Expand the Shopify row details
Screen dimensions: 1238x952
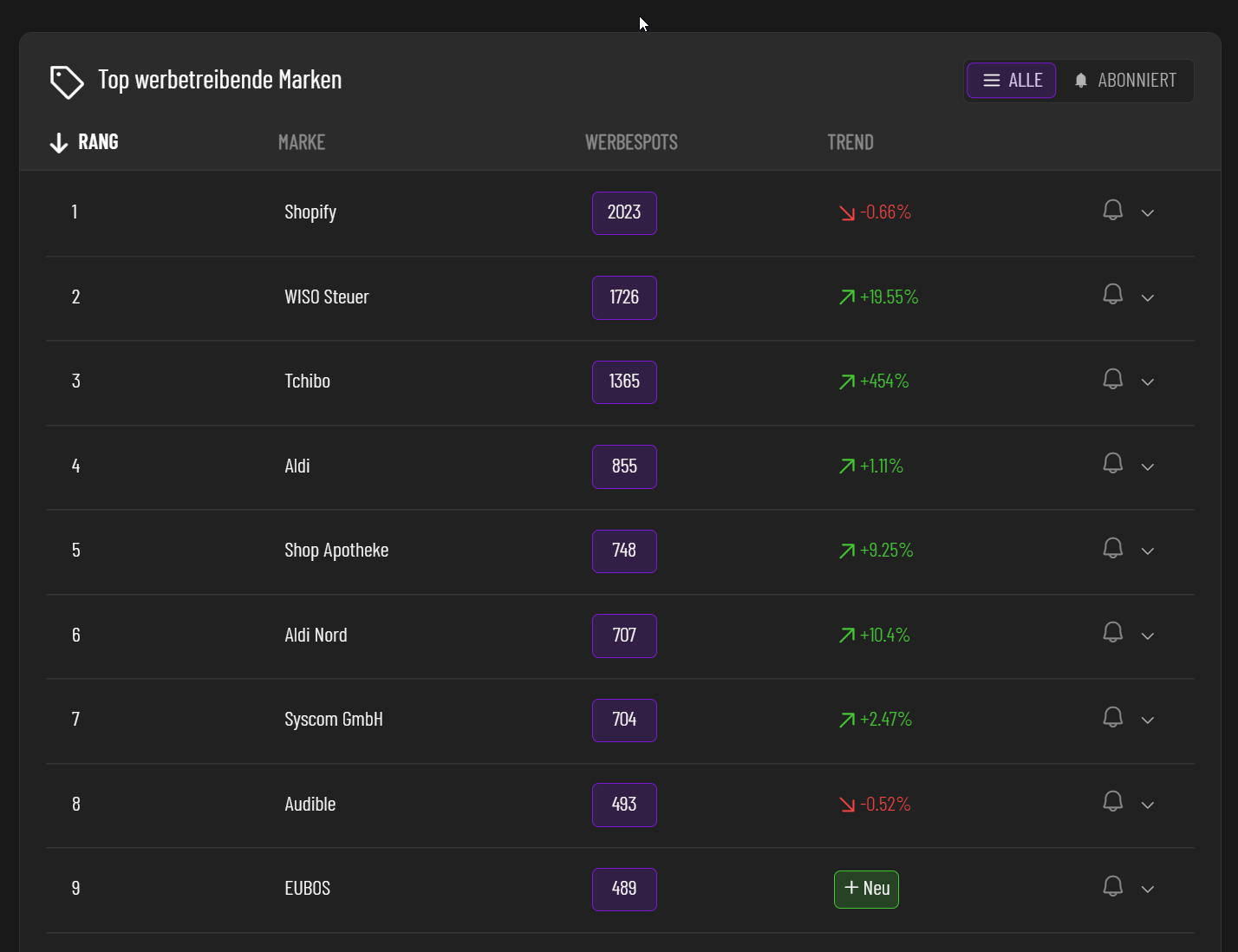[x=1148, y=213]
